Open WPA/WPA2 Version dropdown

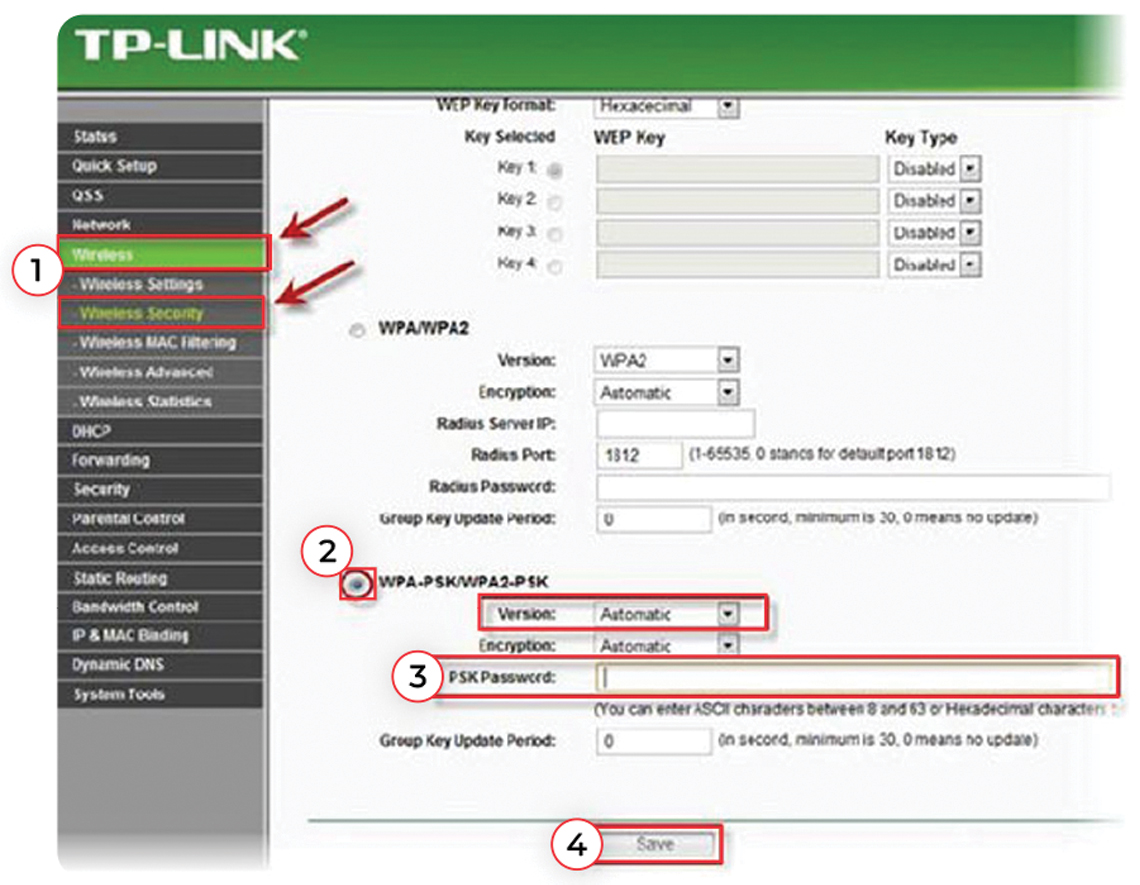pos(667,360)
